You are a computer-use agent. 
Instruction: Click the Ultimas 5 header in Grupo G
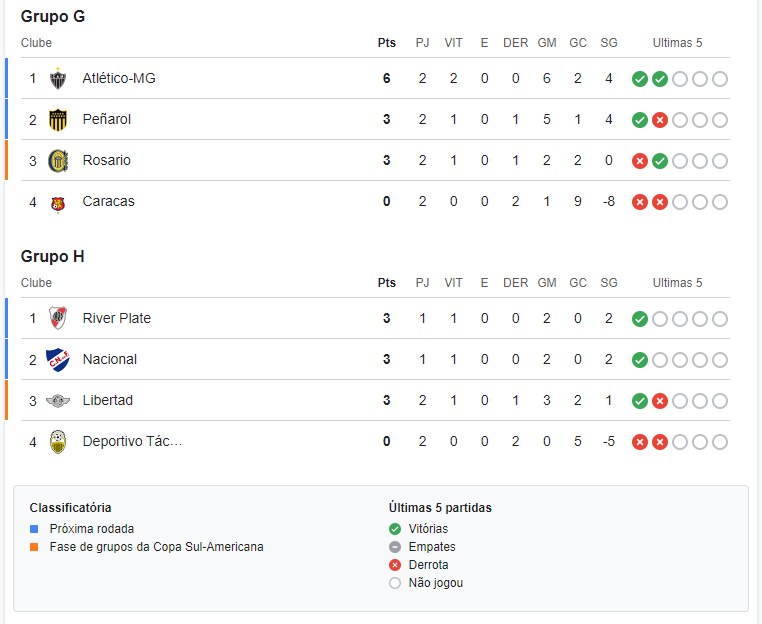tap(677, 43)
